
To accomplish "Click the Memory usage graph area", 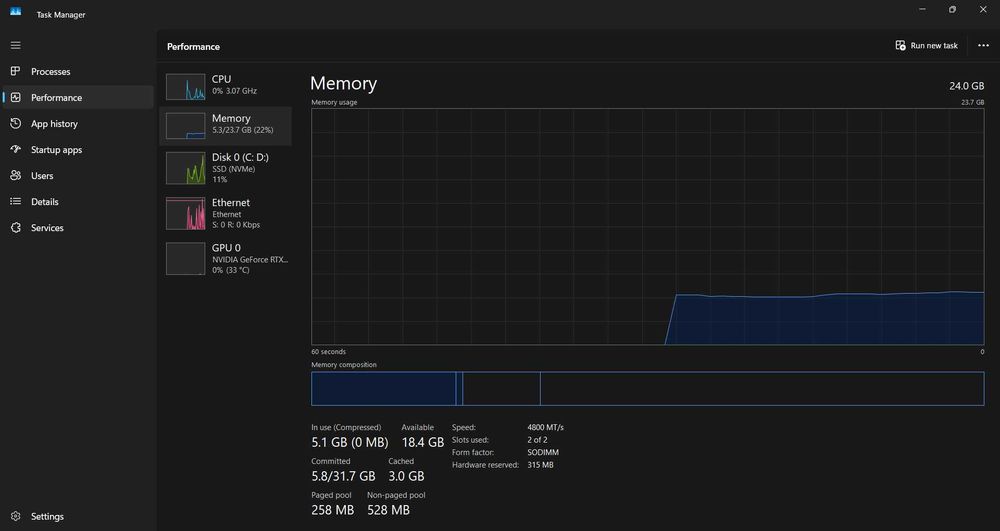I will click(x=647, y=226).
